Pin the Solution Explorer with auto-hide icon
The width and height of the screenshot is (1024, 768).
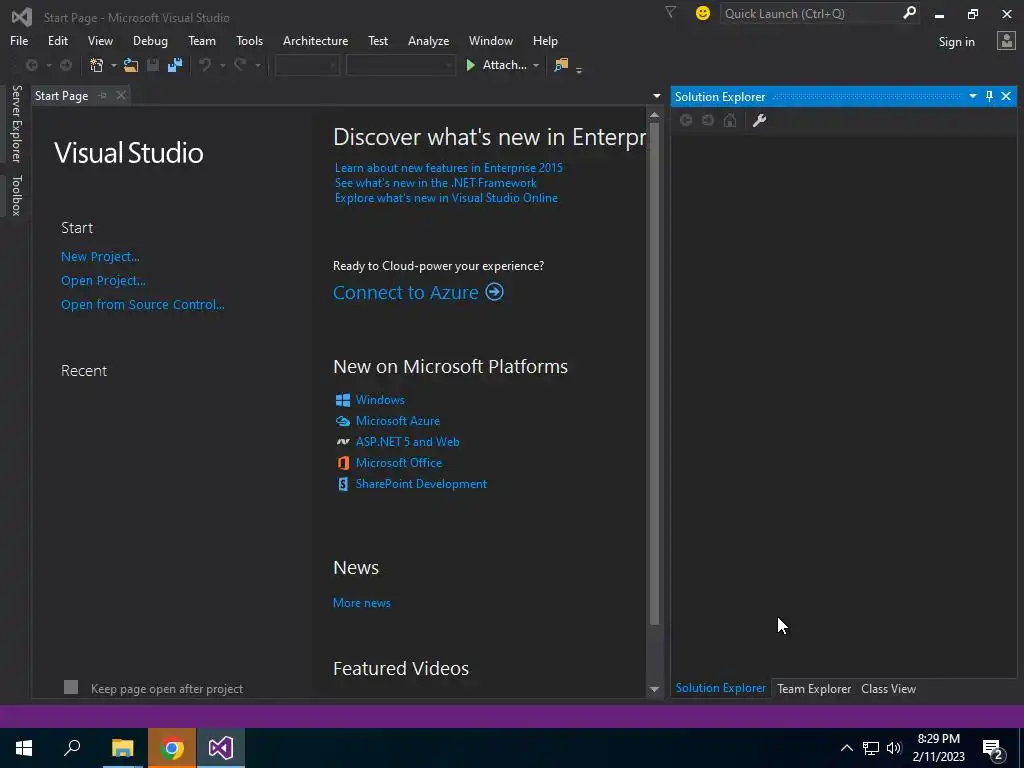coord(989,97)
